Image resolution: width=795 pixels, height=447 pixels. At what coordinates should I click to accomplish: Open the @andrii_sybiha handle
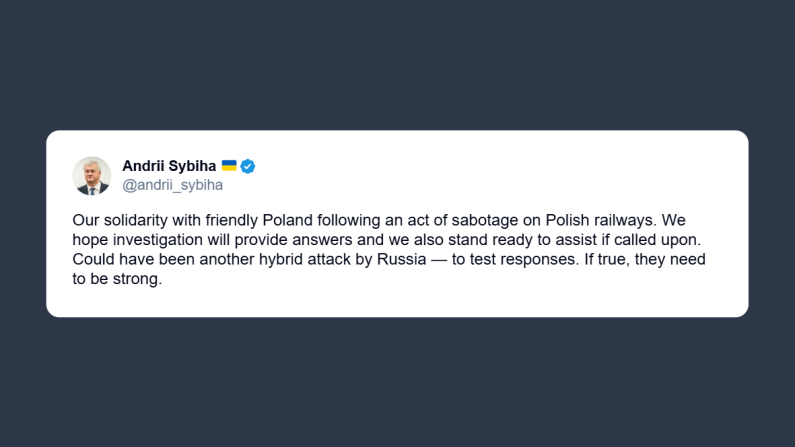point(172,185)
